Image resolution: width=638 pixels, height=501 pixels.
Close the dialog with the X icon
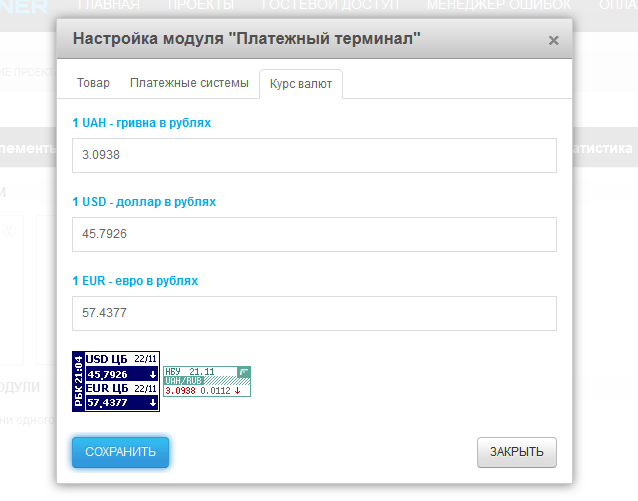tap(553, 41)
